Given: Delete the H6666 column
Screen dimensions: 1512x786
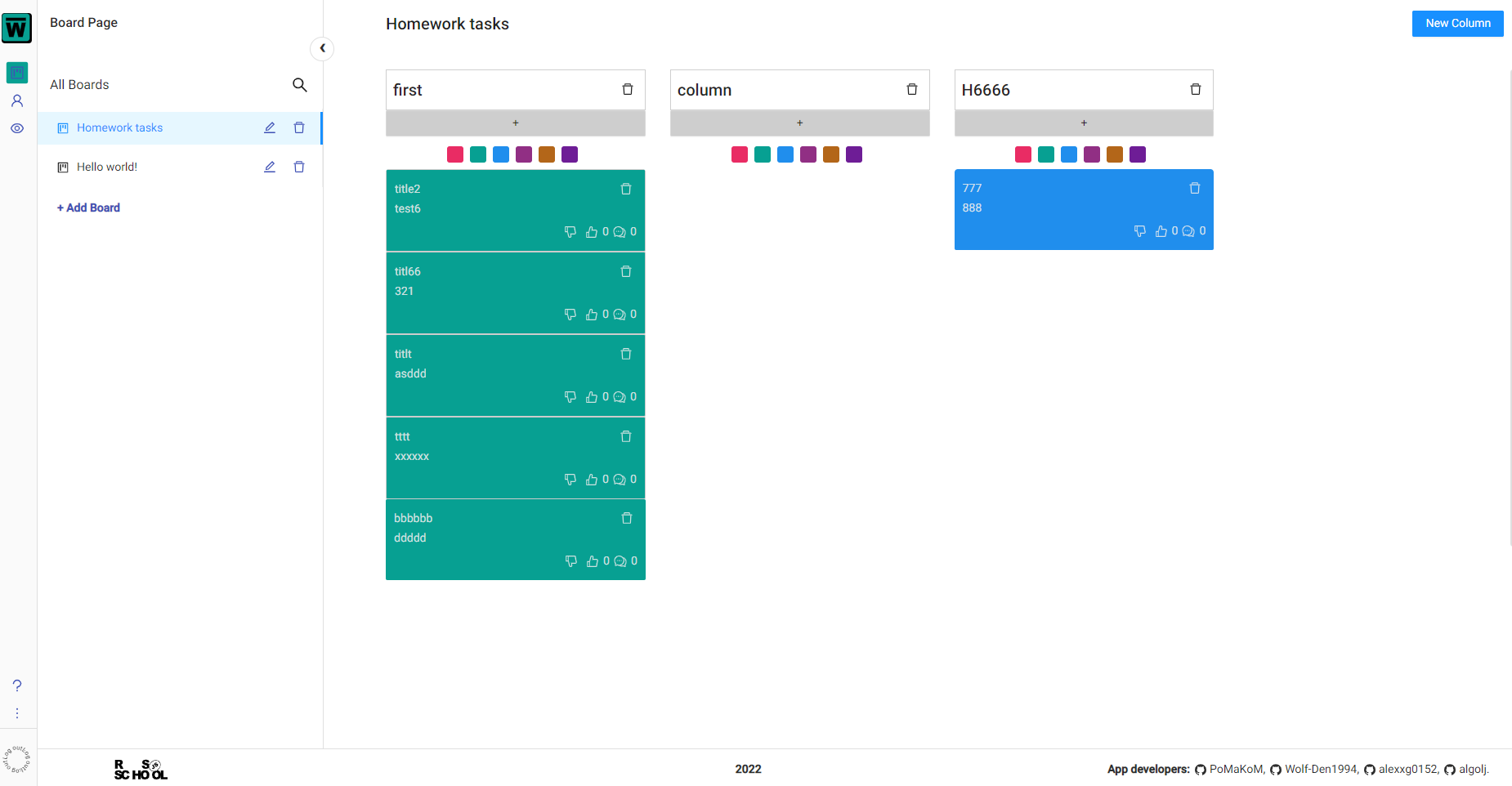Looking at the screenshot, I should (x=1196, y=89).
